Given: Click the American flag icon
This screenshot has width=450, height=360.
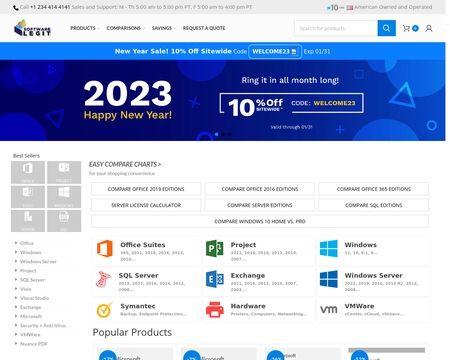Looking at the screenshot, I should 349,7.
